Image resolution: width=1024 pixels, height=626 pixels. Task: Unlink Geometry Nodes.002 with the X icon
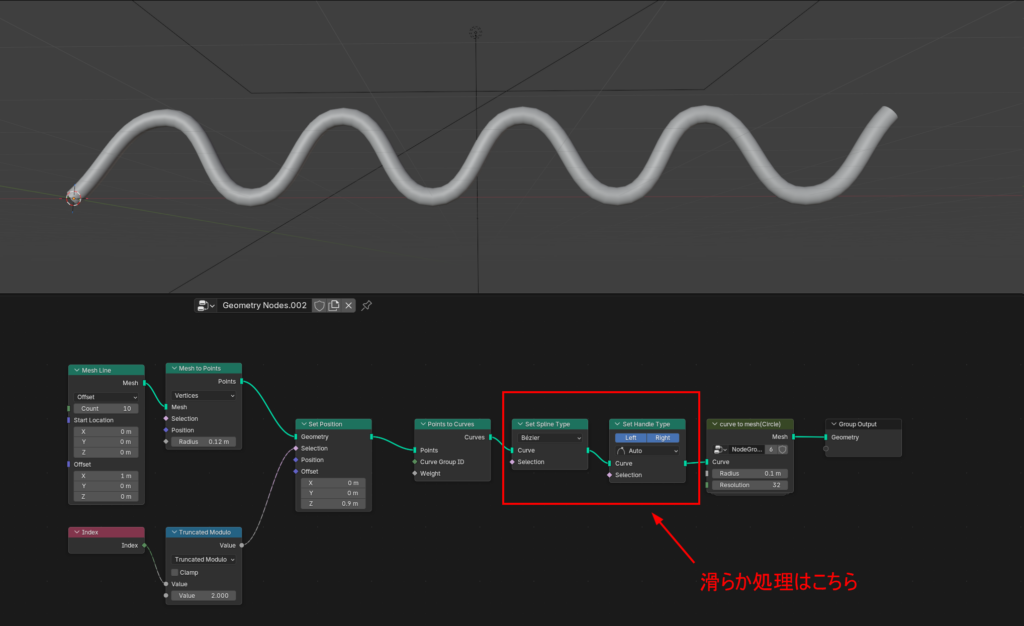pyautogui.click(x=349, y=306)
